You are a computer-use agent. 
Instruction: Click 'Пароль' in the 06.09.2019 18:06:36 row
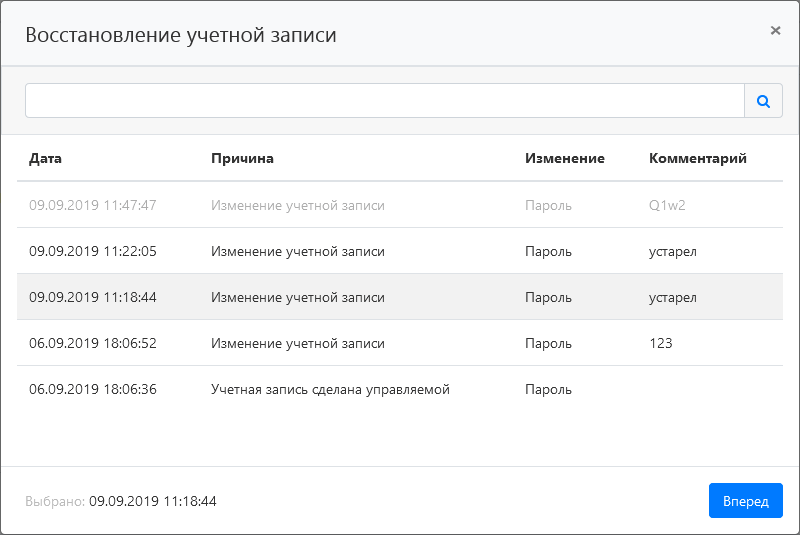[548, 389]
